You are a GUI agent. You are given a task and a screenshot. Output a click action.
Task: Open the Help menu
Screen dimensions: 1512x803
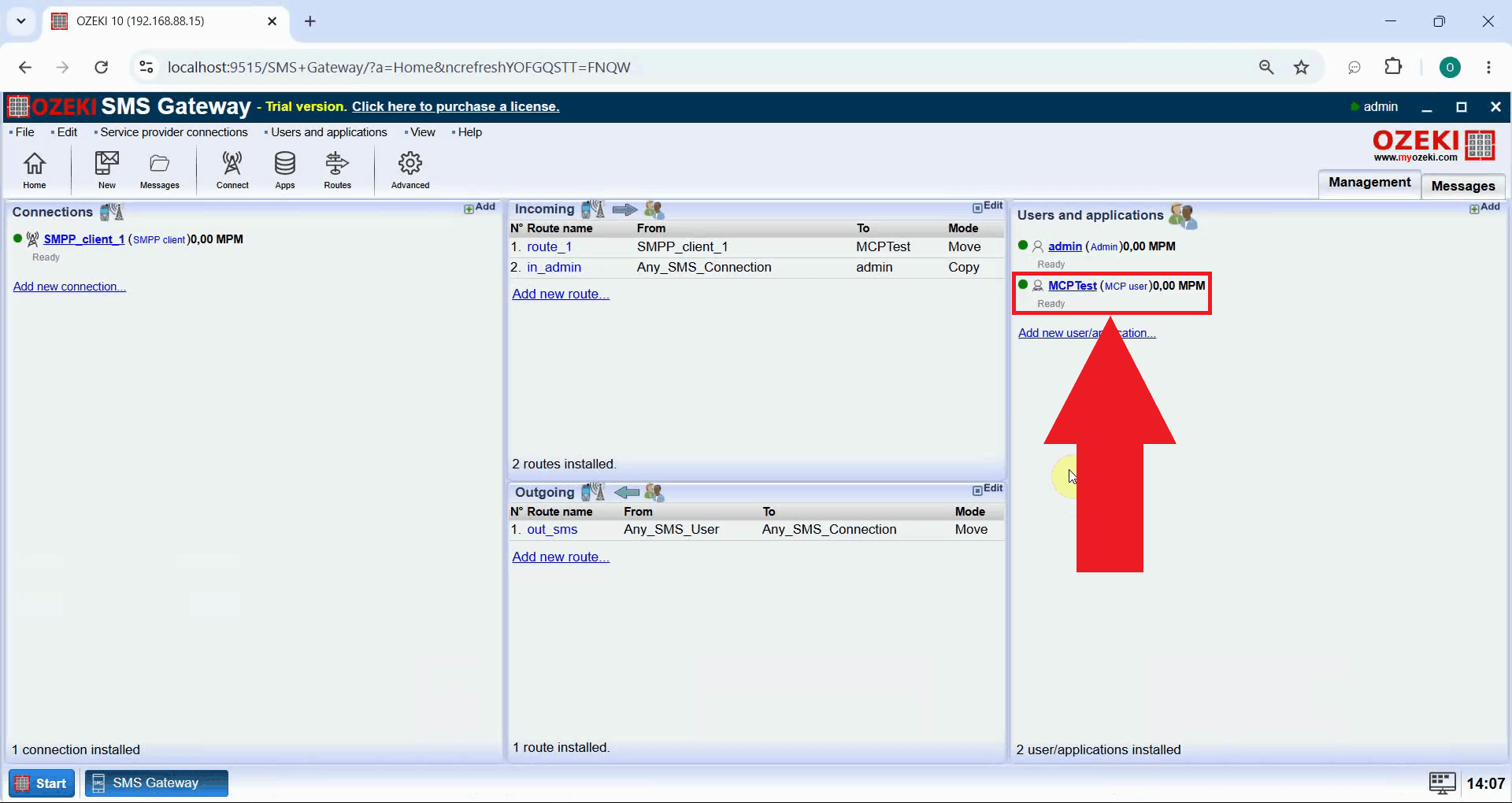pos(469,132)
